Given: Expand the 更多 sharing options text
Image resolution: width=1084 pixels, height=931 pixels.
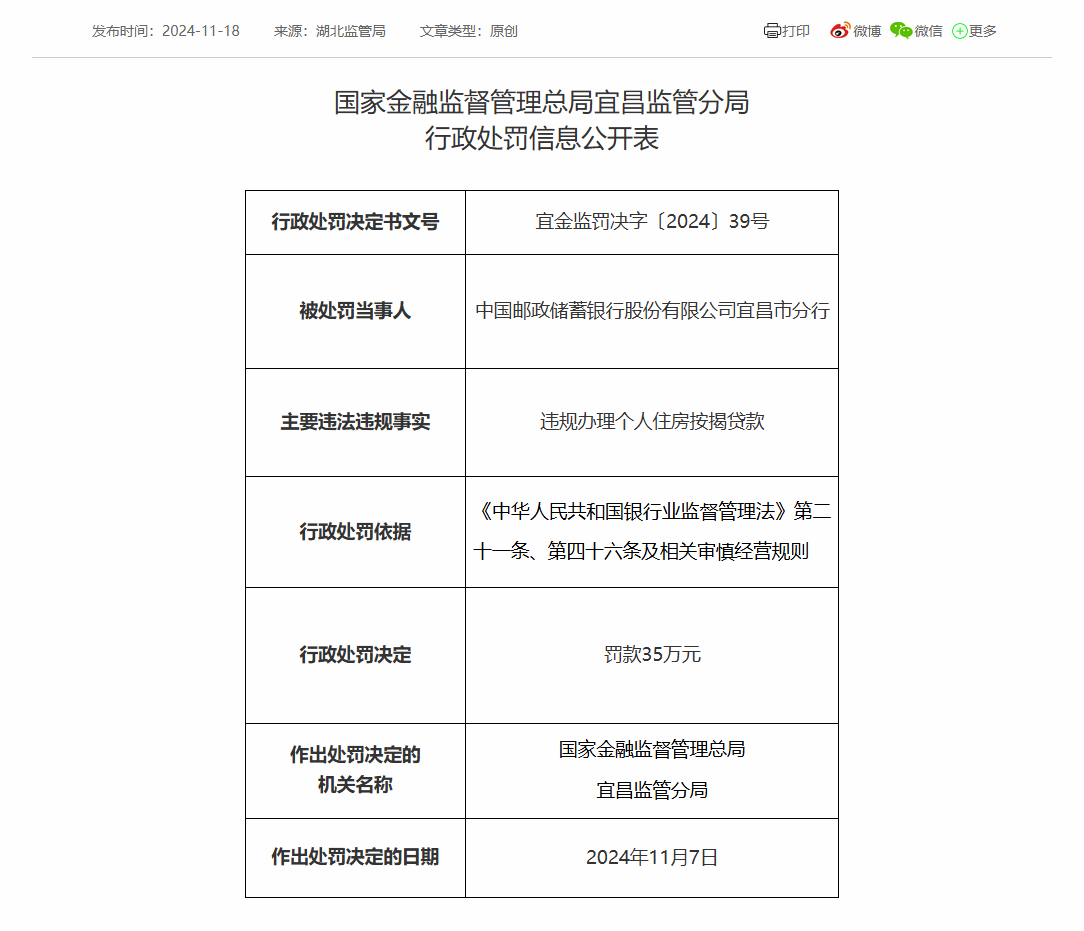Looking at the screenshot, I should 983,31.
